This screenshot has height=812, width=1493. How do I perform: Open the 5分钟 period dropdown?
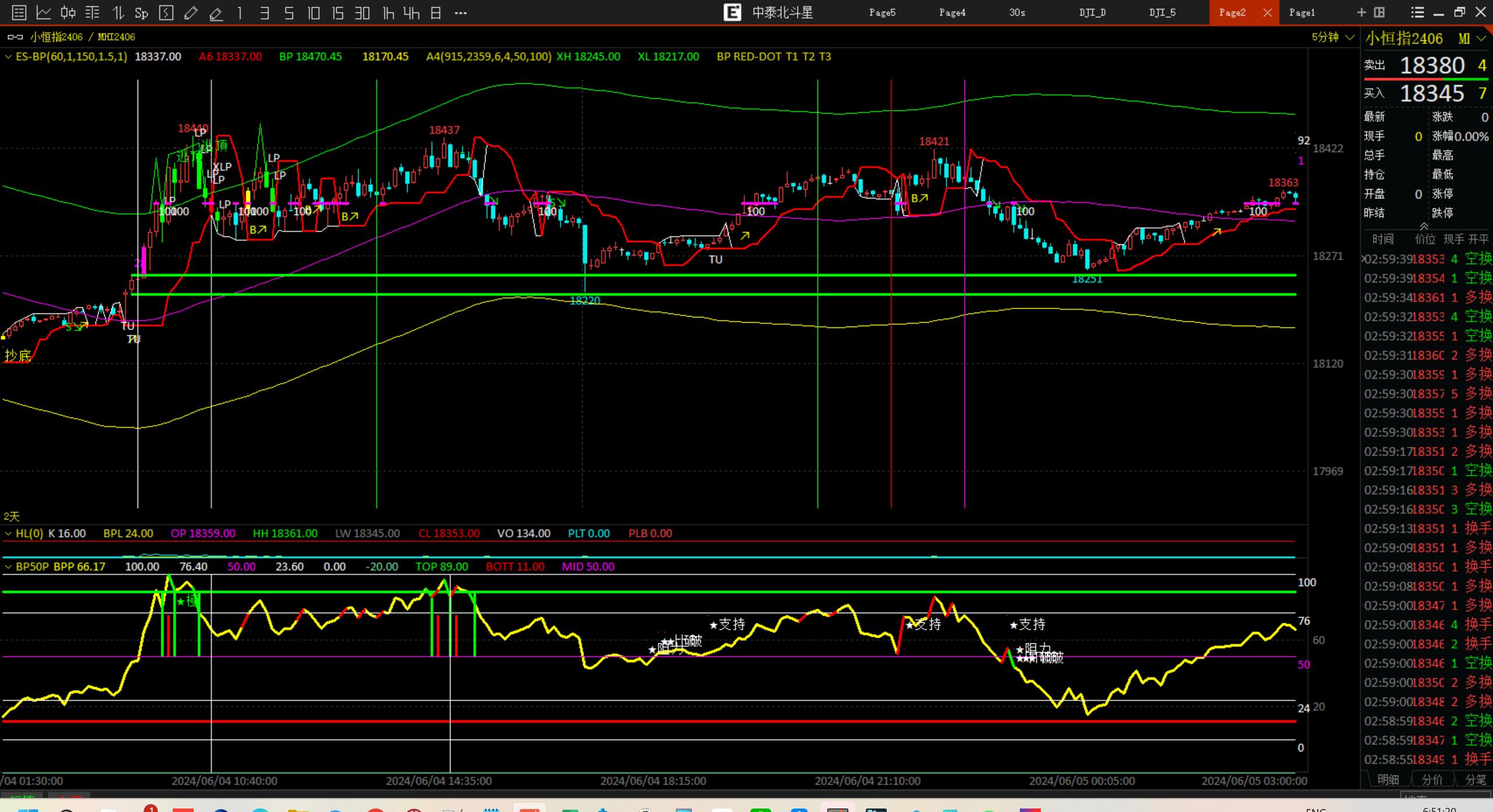[x=1333, y=37]
